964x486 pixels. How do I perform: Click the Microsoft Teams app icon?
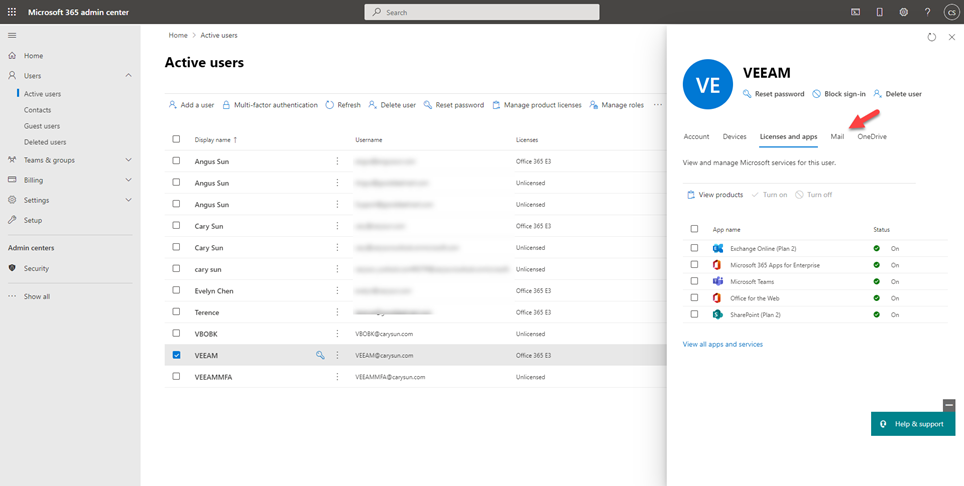click(717, 281)
